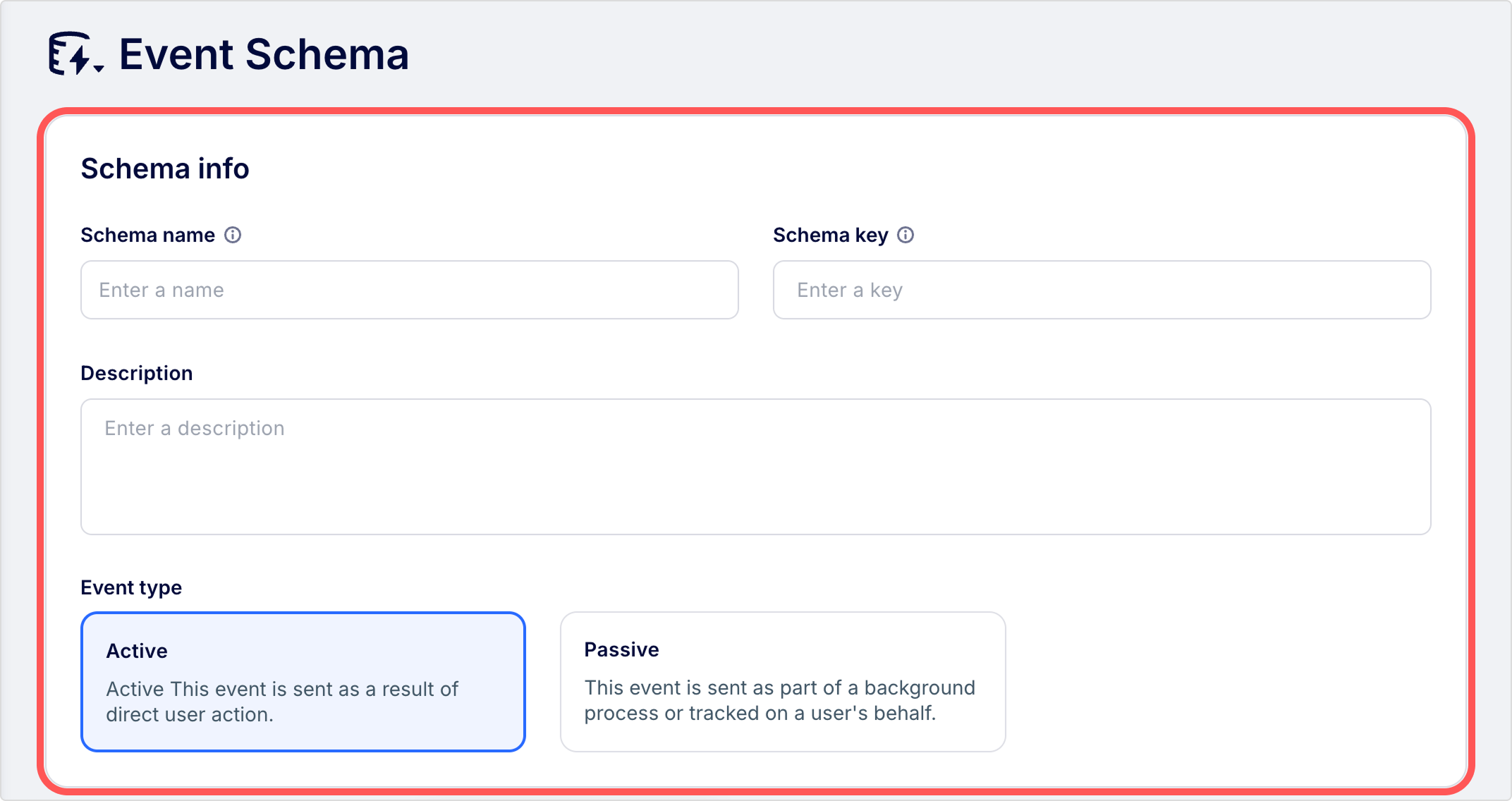Open the Schema key info tooltip icon
This screenshot has width=1512, height=801.
906,235
